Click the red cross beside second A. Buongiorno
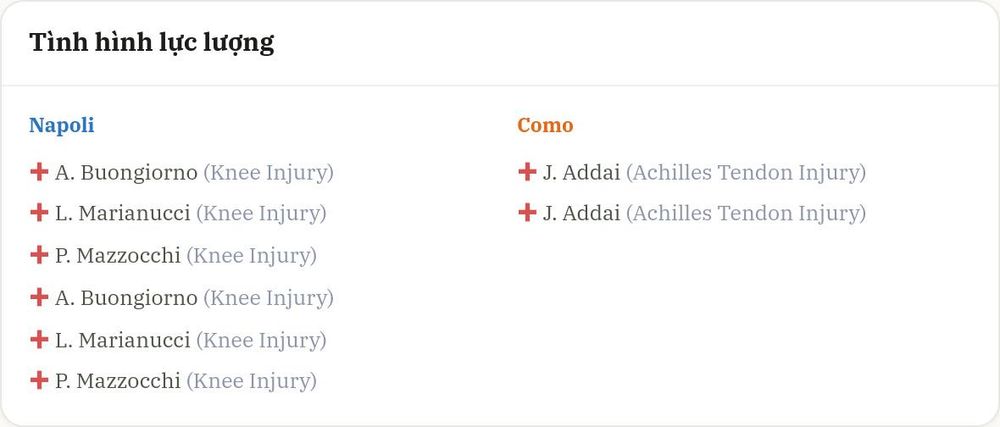Screen dimensions: 1000x427 39,297
